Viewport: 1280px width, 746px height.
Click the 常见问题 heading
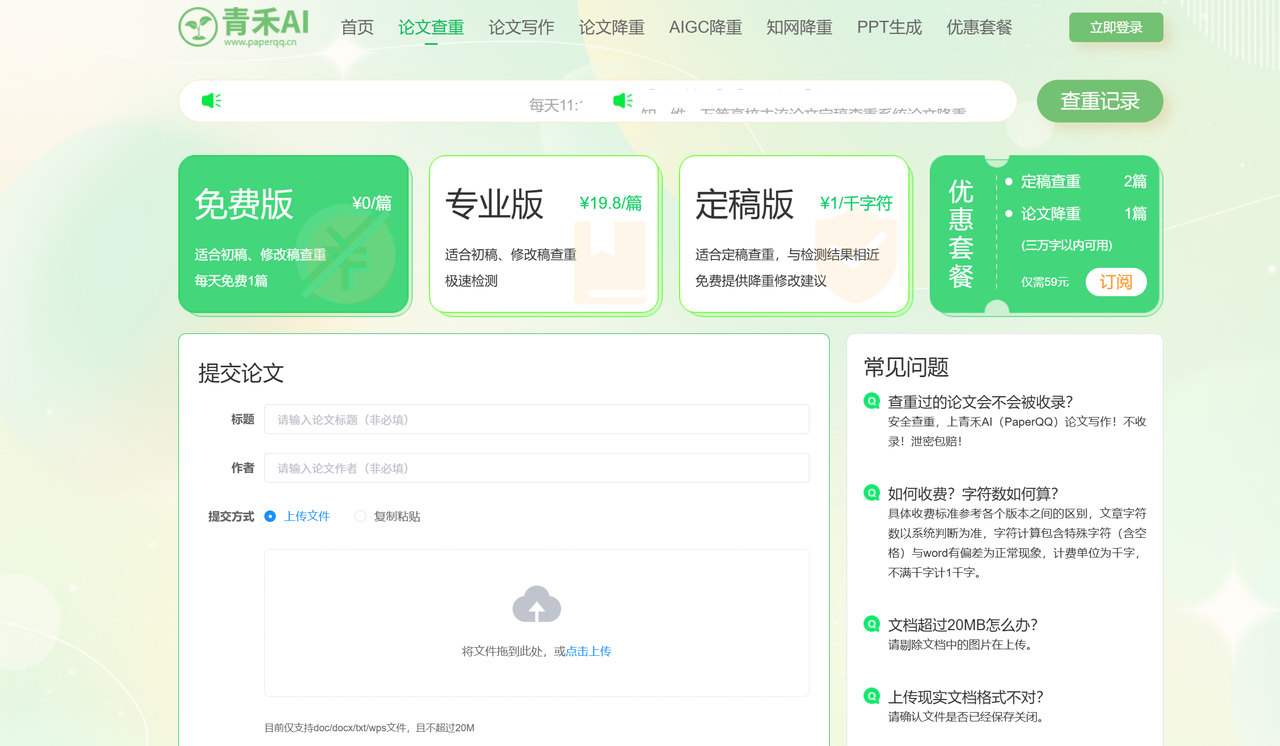click(x=906, y=367)
